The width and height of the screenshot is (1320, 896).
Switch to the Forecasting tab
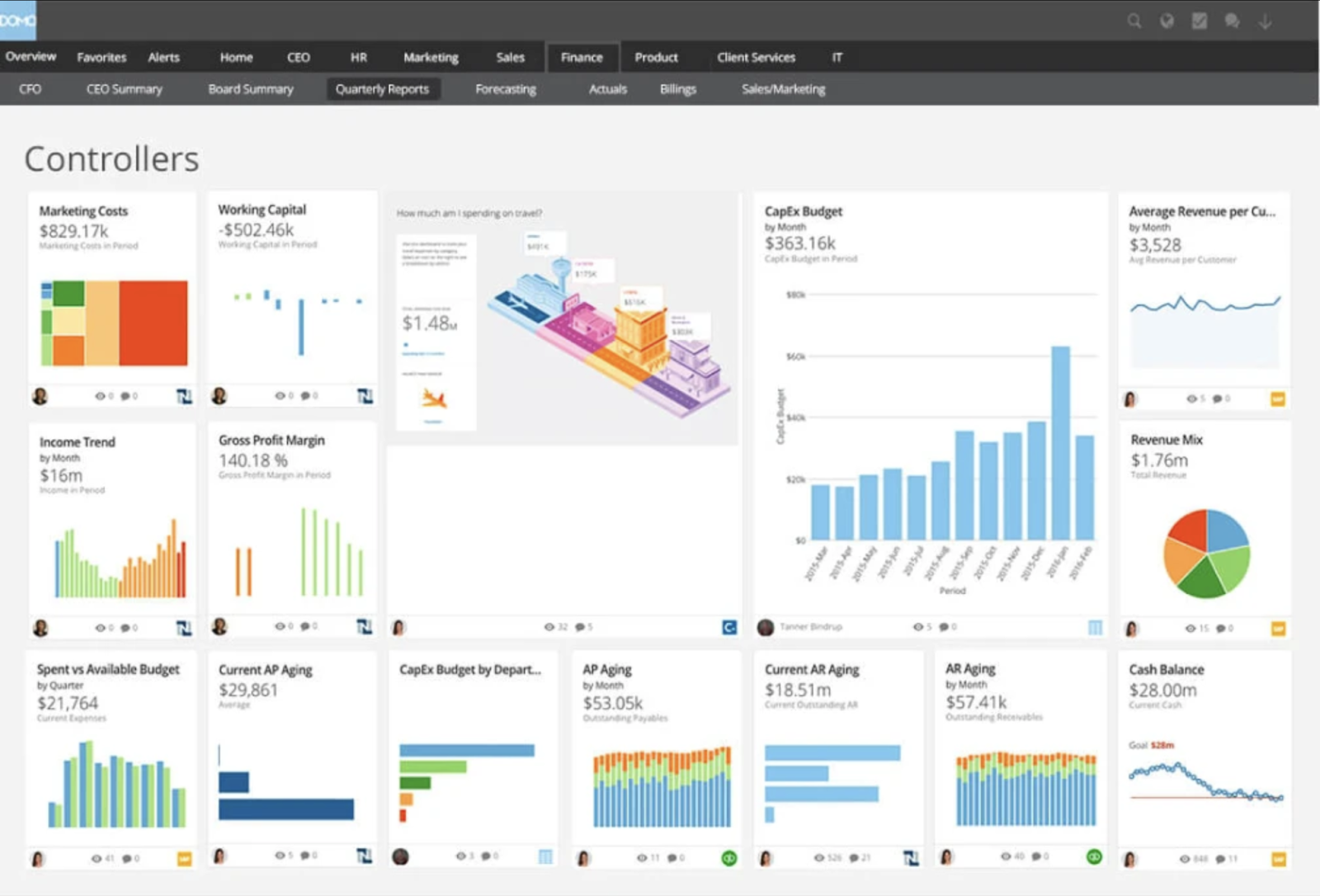[x=505, y=88]
